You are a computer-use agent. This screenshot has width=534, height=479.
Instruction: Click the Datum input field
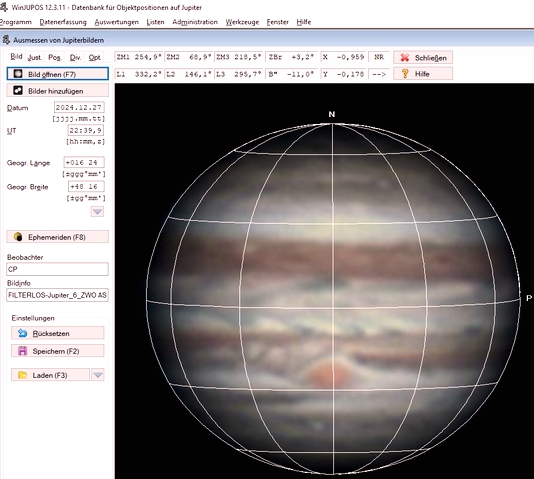pyautogui.click(x=79, y=108)
